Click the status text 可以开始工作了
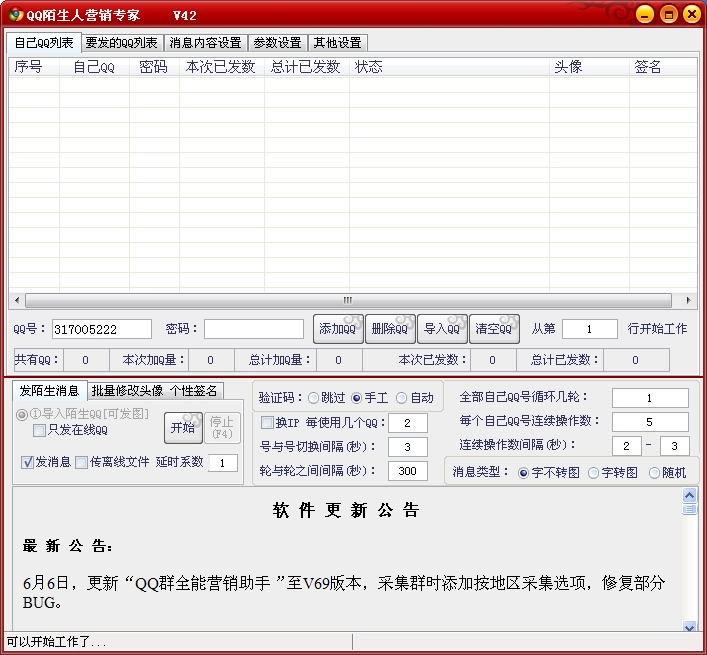Screen dimensions: 707x655 56,642
